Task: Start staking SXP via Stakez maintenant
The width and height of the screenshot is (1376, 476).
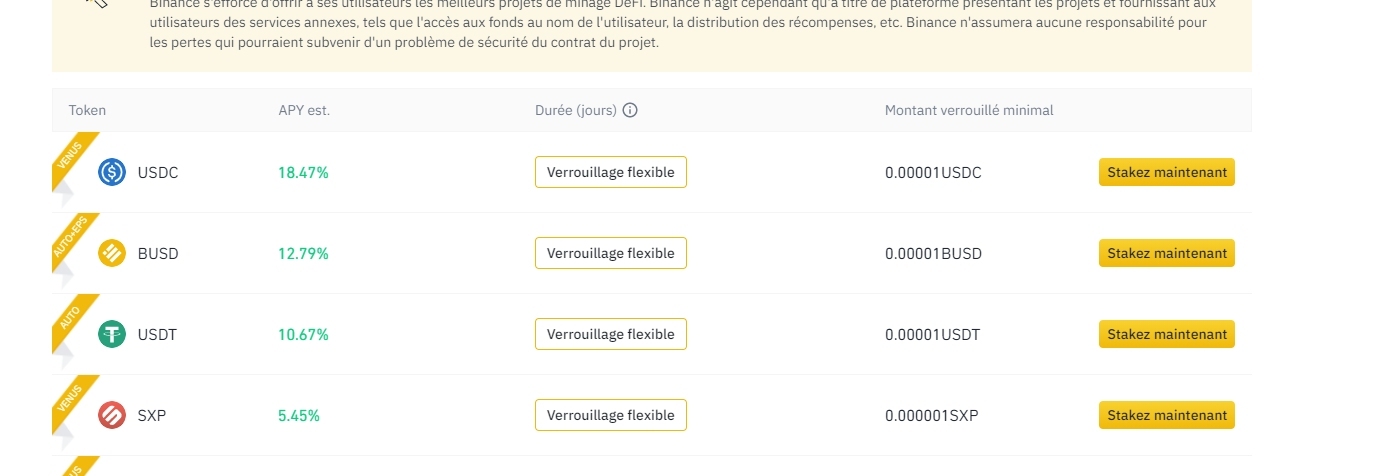Action: (1166, 415)
